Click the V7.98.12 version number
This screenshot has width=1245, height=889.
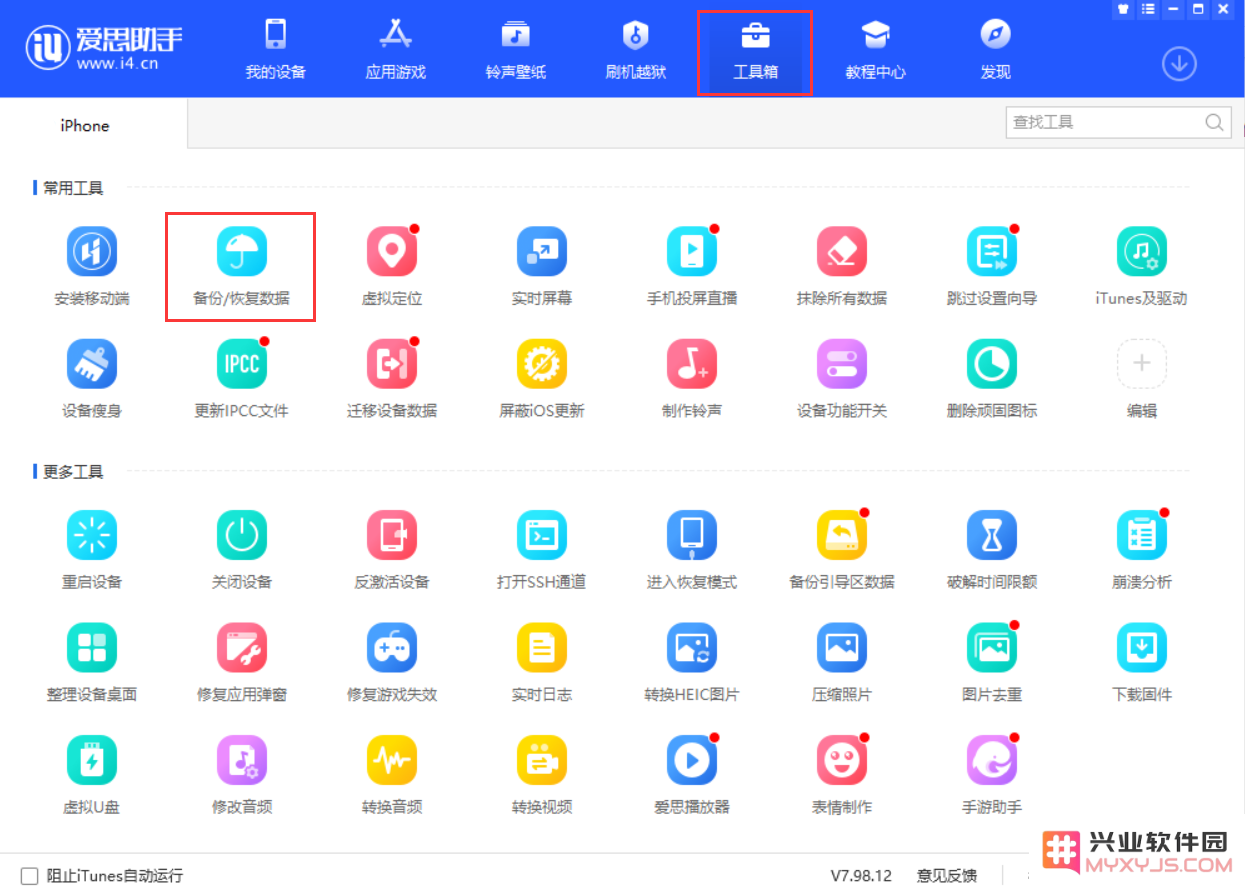click(x=860, y=875)
